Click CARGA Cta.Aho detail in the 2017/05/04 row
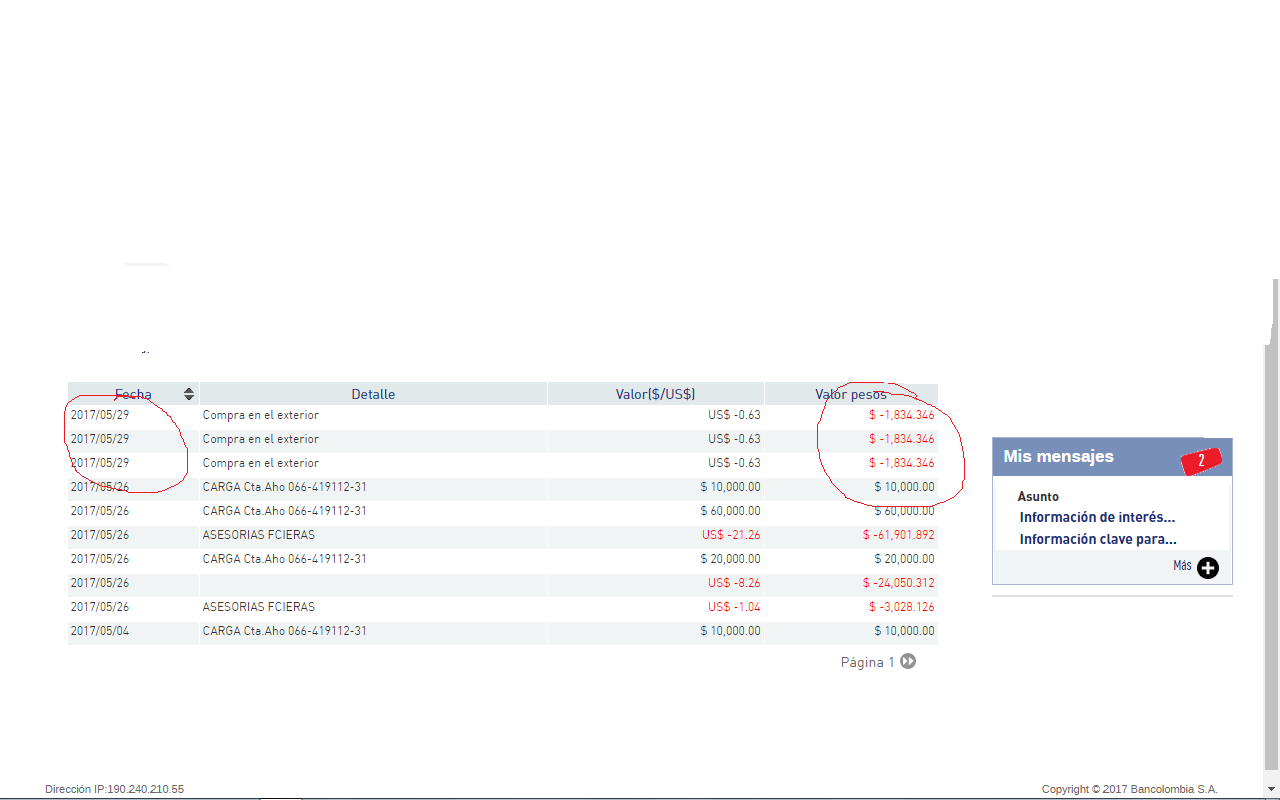The image size is (1280, 800). tap(285, 631)
